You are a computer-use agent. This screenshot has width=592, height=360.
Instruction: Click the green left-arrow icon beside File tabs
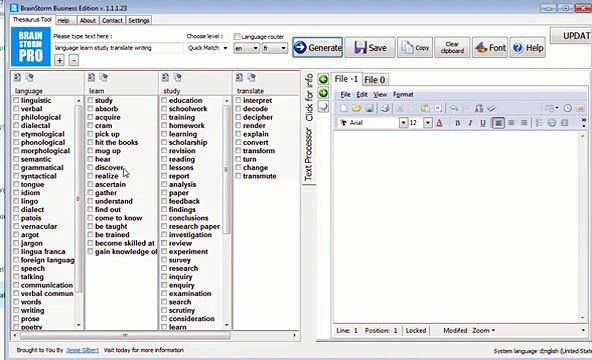[x=323, y=79]
